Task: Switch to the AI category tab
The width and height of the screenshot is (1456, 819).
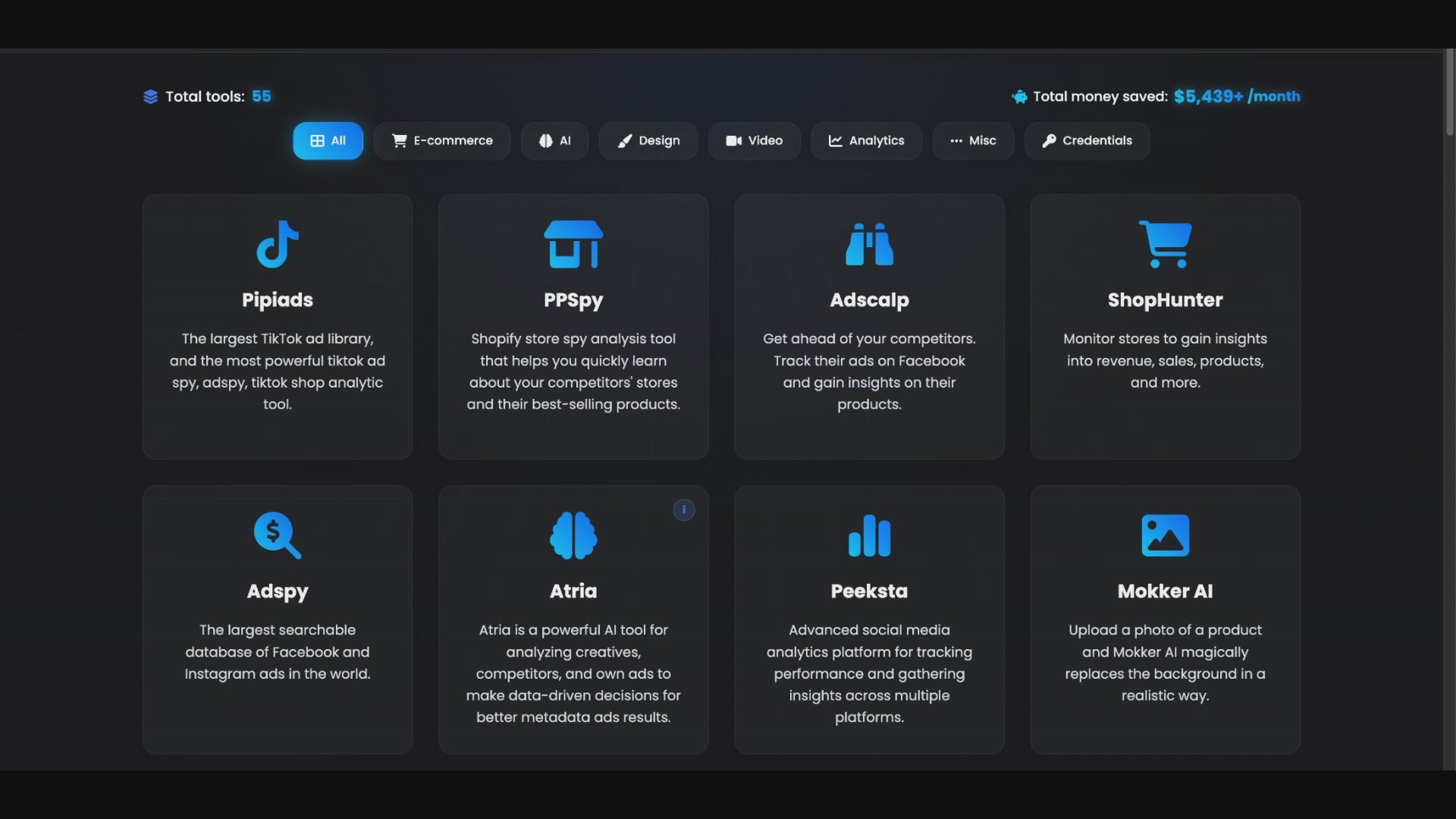Action: point(554,141)
